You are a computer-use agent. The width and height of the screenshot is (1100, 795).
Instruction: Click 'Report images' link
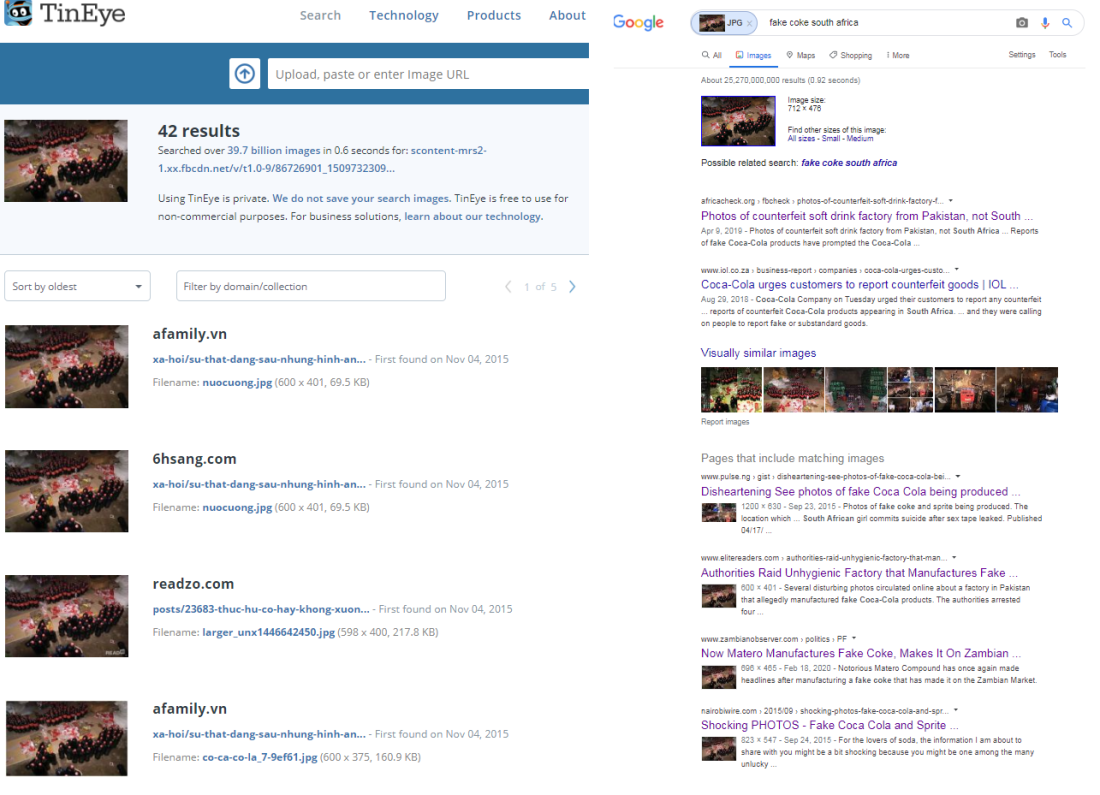coord(725,422)
